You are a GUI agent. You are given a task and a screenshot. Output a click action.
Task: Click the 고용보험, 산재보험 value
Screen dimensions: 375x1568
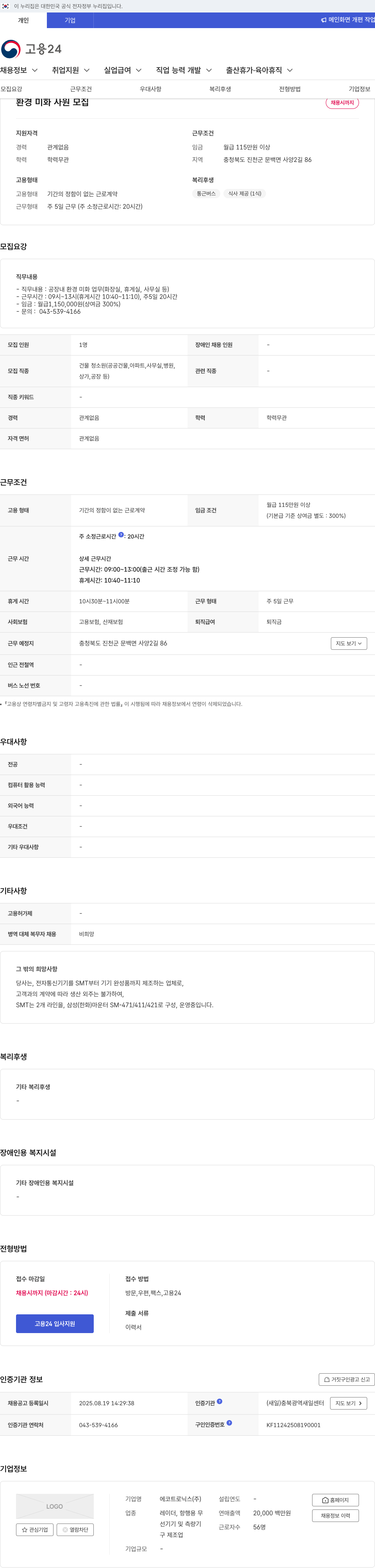point(101,622)
